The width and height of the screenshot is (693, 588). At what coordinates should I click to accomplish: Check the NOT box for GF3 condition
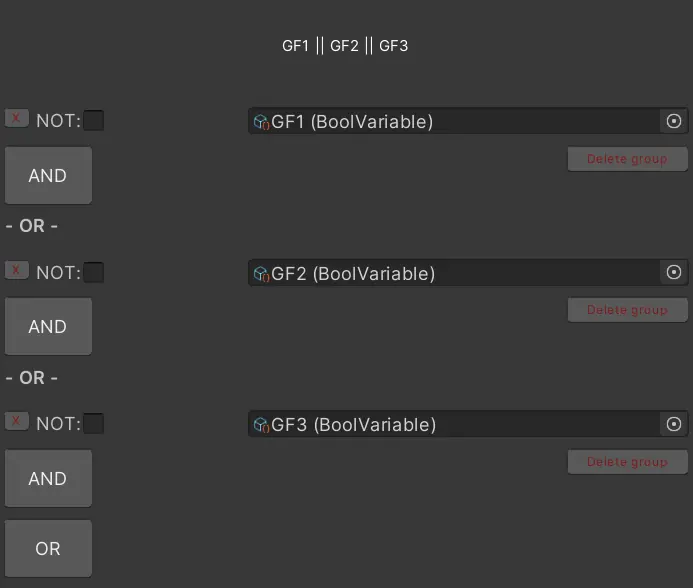coord(93,424)
